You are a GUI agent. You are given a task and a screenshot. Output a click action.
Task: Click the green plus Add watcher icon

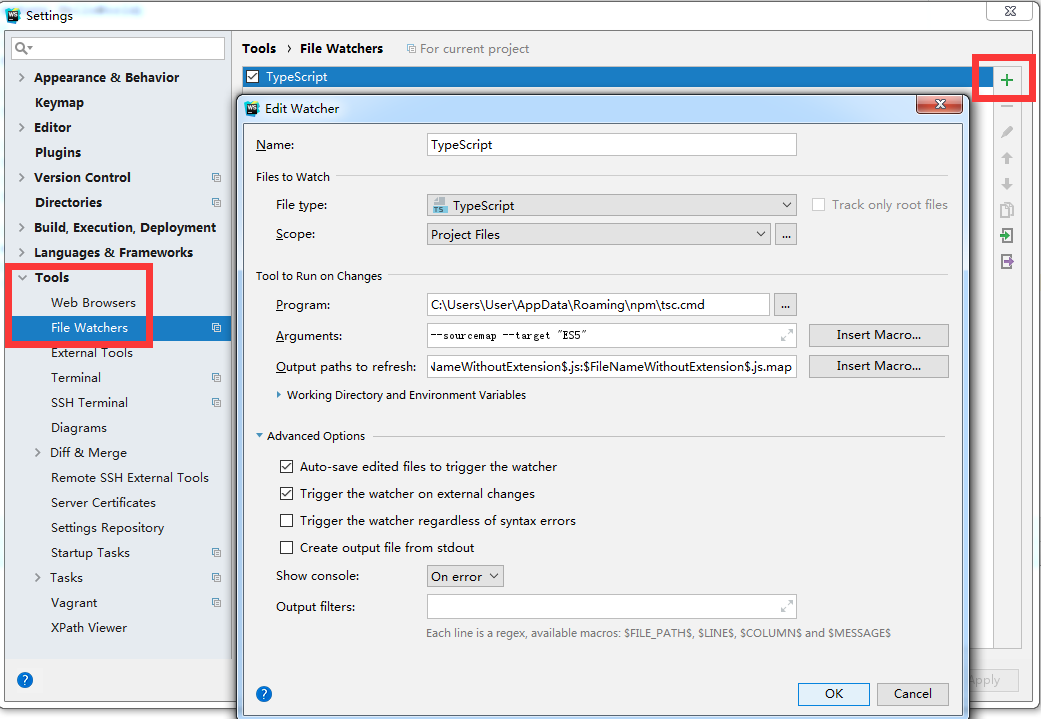coord(1007,80)
